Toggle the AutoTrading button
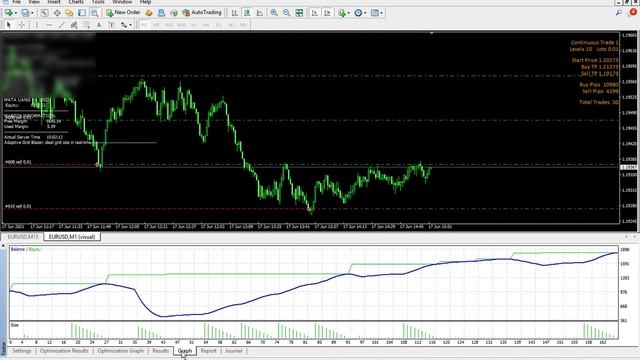This screenshot has width=640, height=360. [x=202, y=13]
